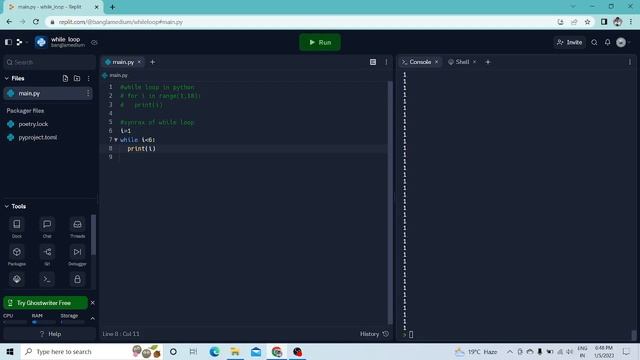Open the Help menu

[x=50, y=334]
